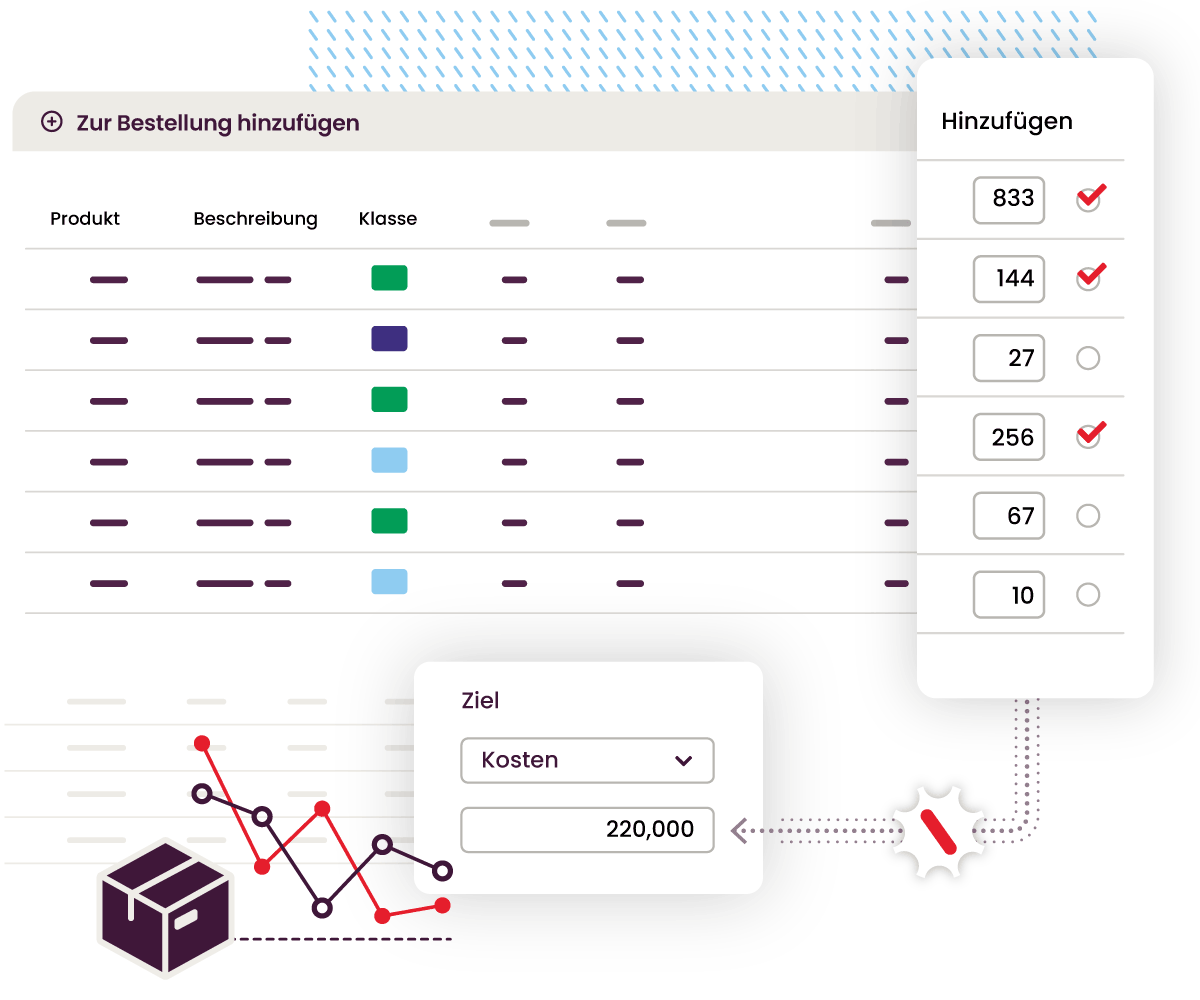Click the light blue class swatch in sixth row
This screenshot has height=1000, width=1200.
(x=389, y=582)
